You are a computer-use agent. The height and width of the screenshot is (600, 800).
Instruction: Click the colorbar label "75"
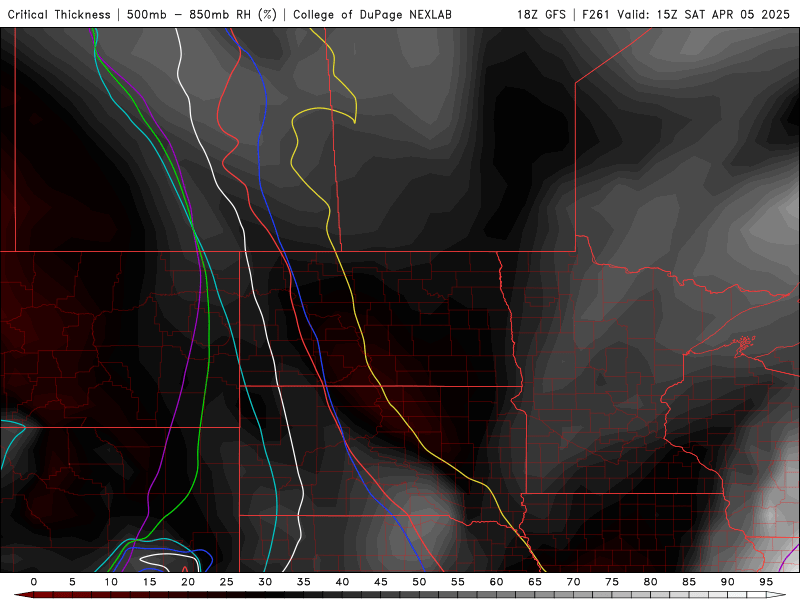pyautogui.click(x=612, y=582)
